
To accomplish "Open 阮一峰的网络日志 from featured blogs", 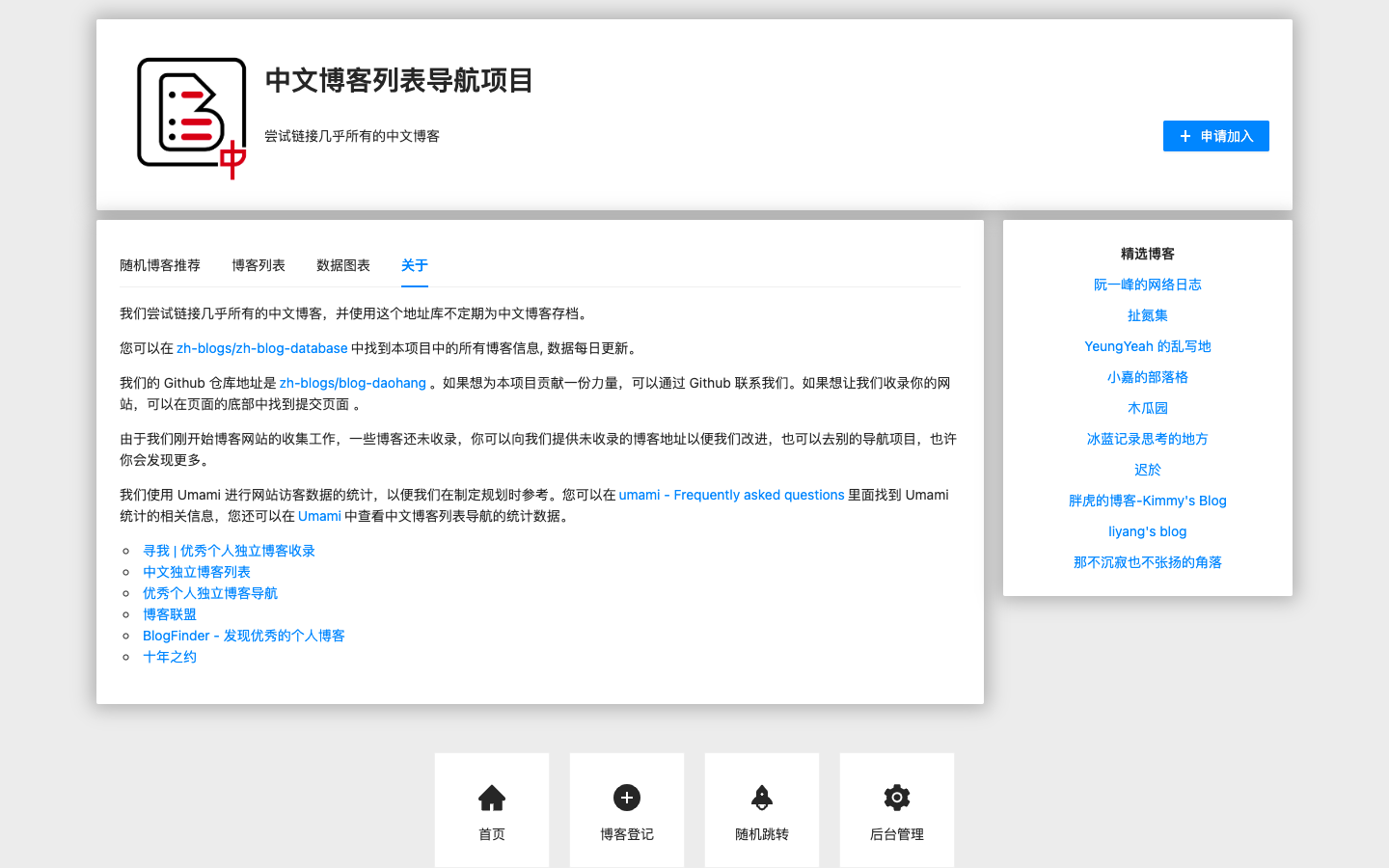I will pos(1147,285).
